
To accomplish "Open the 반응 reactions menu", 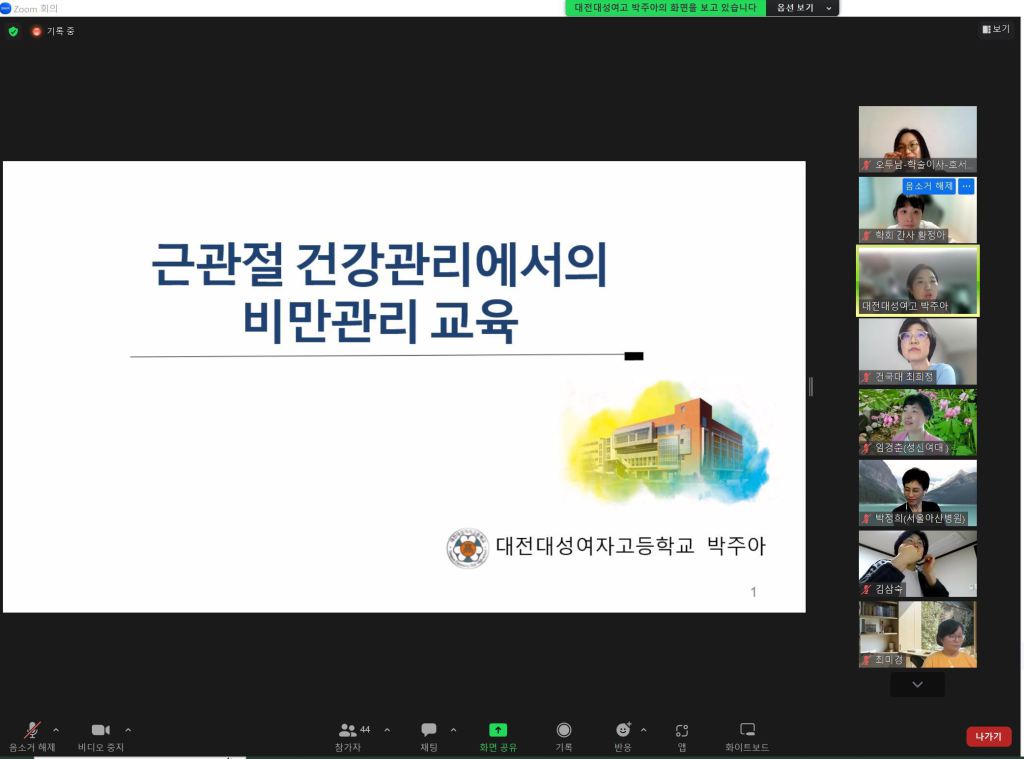I will coord(623,731).
